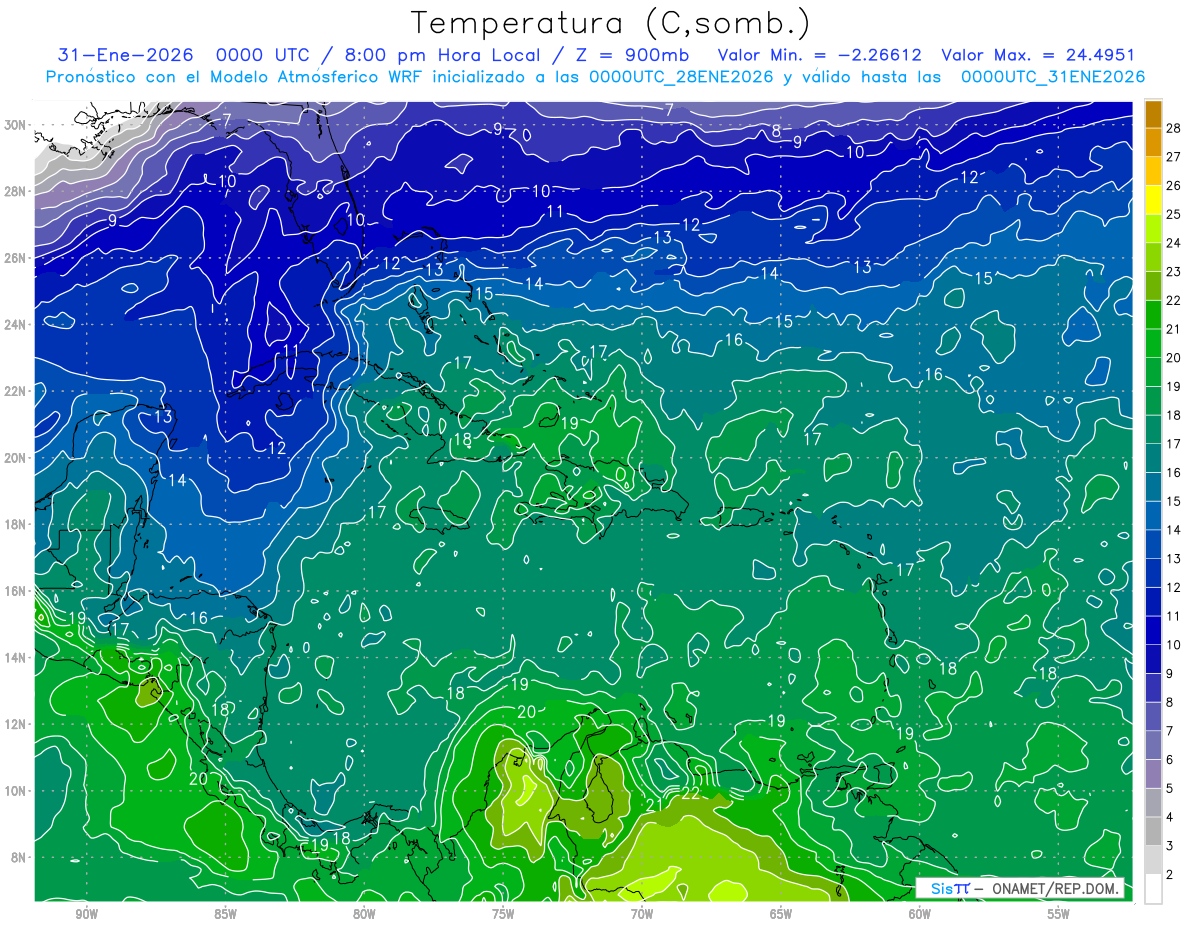Click the orange swatch between 27 and 28 on the color scale

tap(1153, 142)
